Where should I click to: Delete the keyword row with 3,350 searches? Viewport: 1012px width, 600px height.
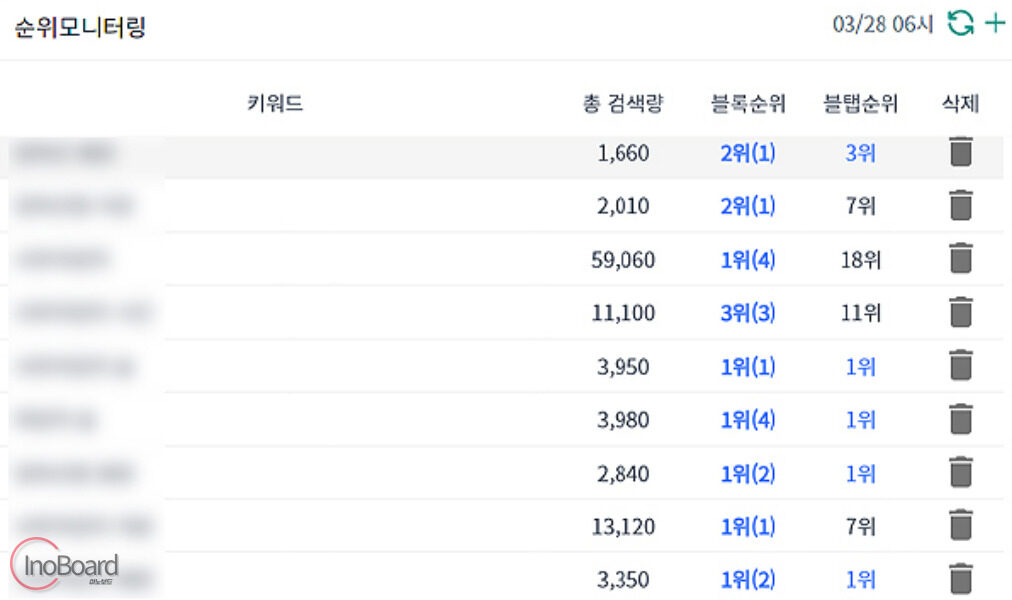[961, 579]
